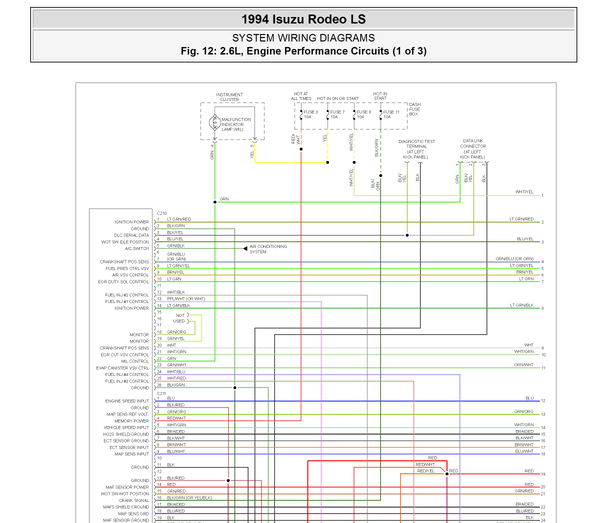
Task: Click the 'DLC SERIAL DATA' pin label
Action: (x=131, y=235)
